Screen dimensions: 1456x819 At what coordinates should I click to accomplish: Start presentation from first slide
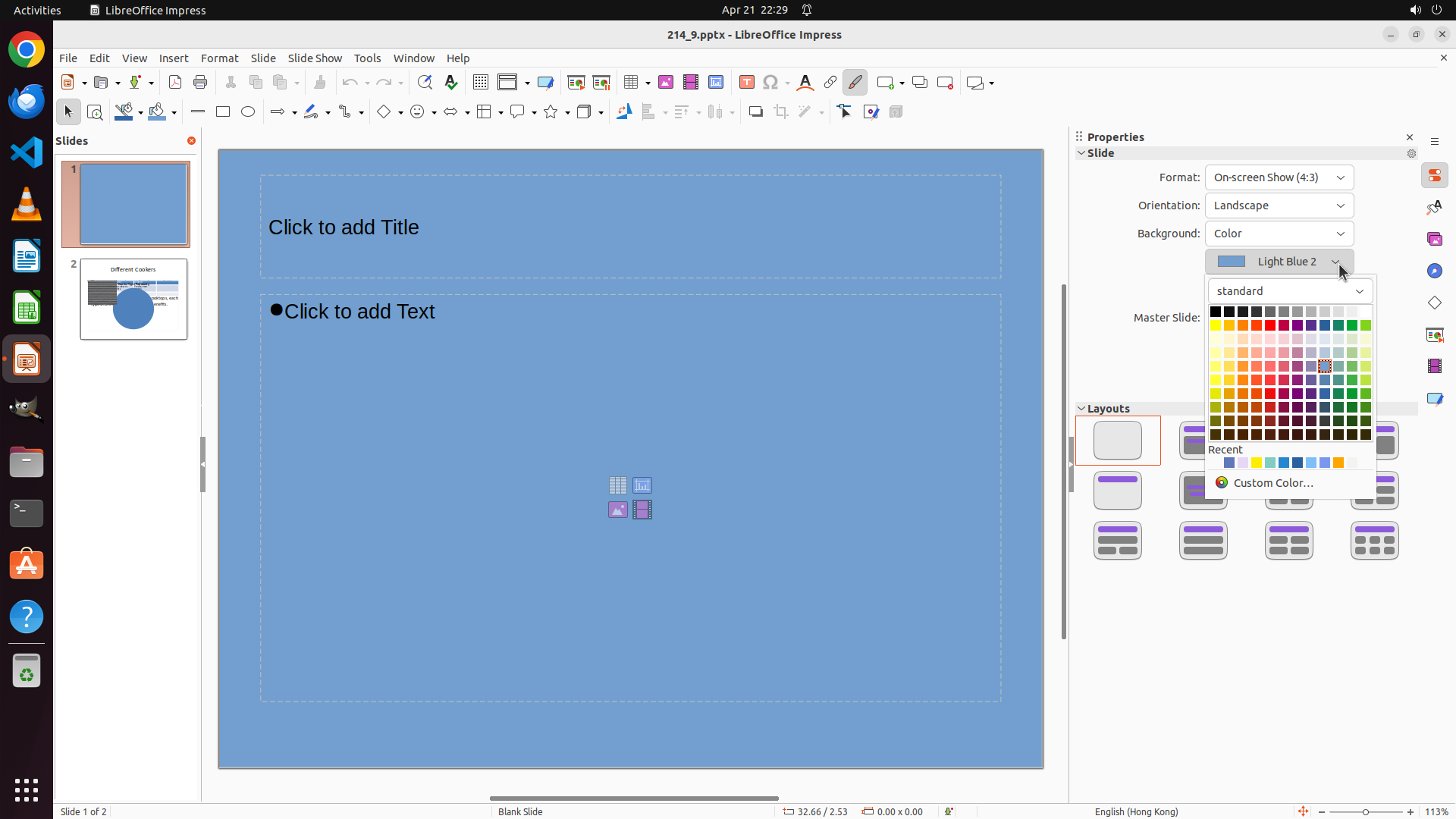point(576,83)
